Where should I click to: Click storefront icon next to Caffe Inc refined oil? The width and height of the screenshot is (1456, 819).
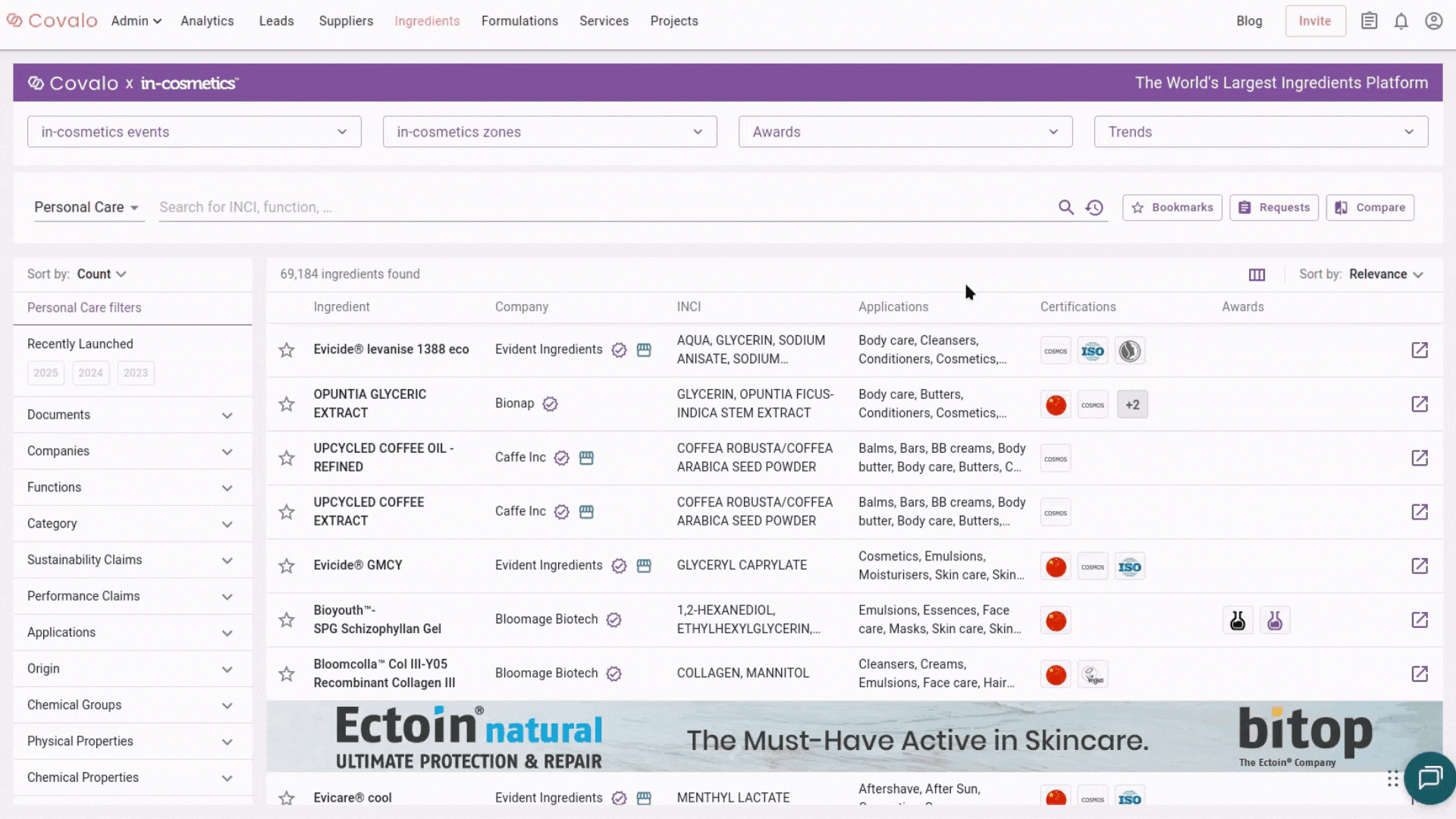tap(586, 458)
